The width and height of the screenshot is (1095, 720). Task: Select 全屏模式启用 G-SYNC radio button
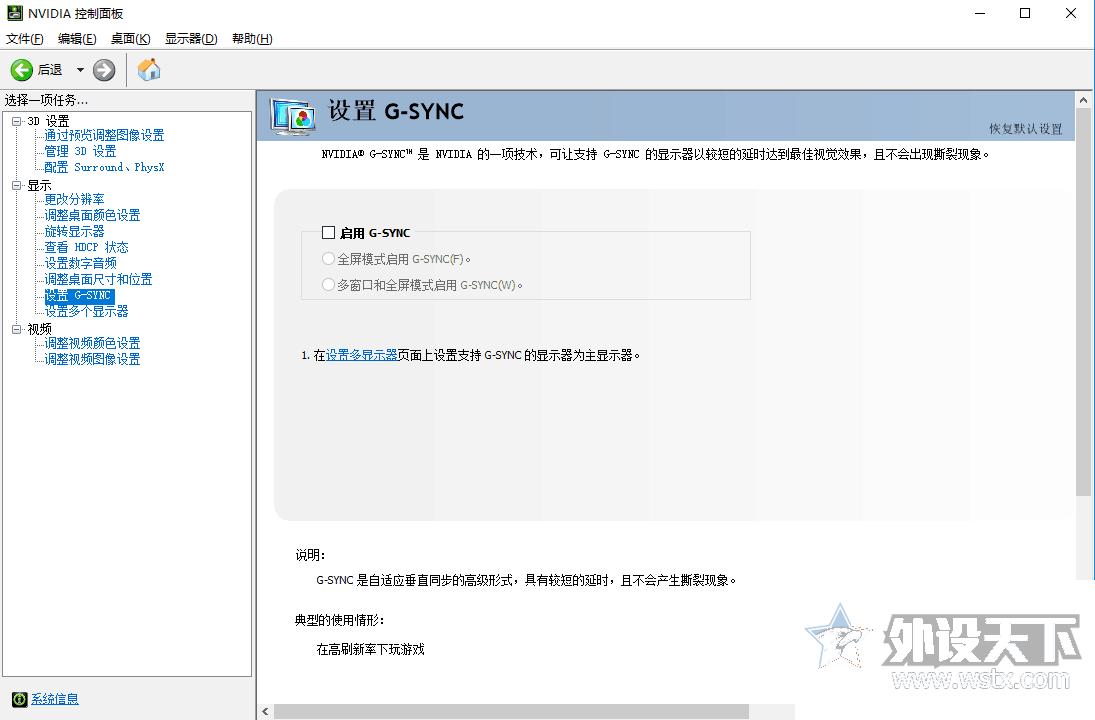click(x=327, y=258)
